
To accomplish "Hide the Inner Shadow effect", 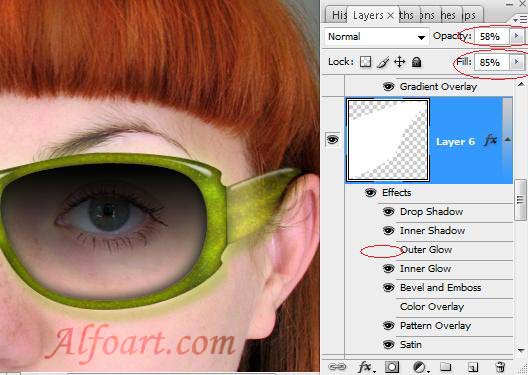I will coord(388,231).
